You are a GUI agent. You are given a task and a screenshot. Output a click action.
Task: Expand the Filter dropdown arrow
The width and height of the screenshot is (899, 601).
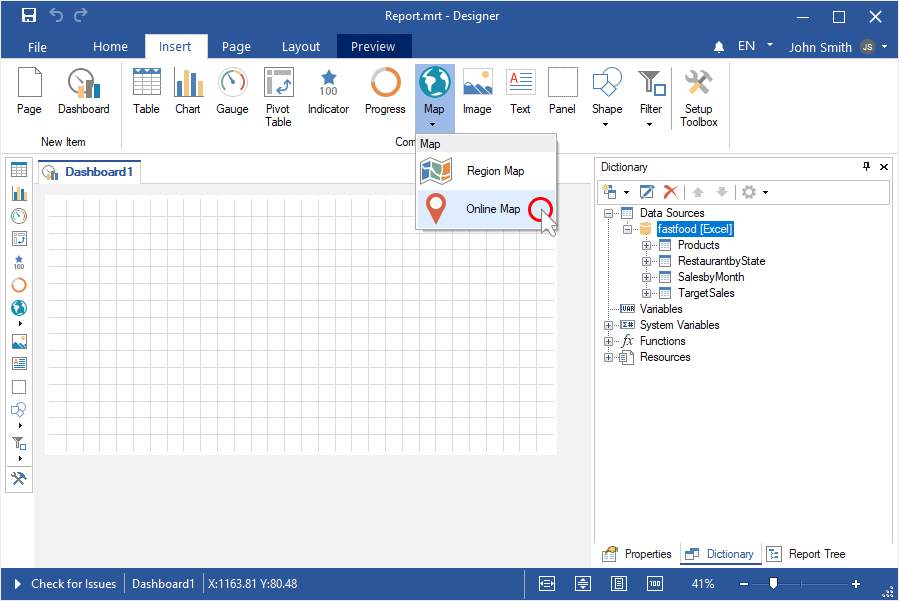650,125
